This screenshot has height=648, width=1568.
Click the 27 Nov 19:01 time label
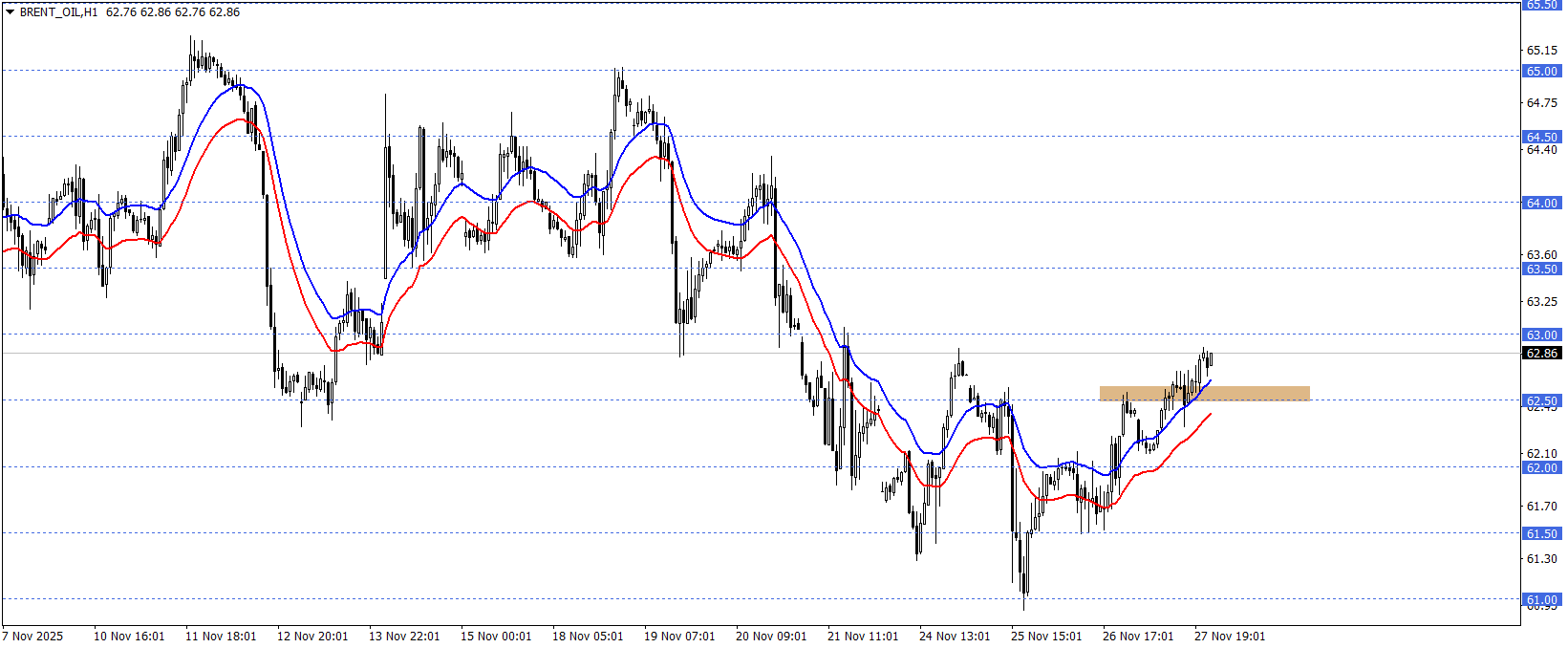[x=1230, y=636]
